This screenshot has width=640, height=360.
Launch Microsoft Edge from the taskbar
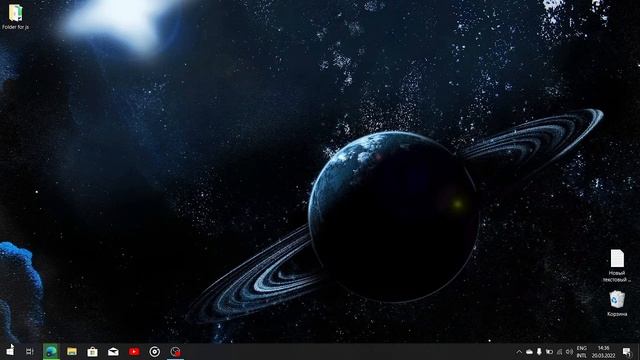[x=51, y=351]
